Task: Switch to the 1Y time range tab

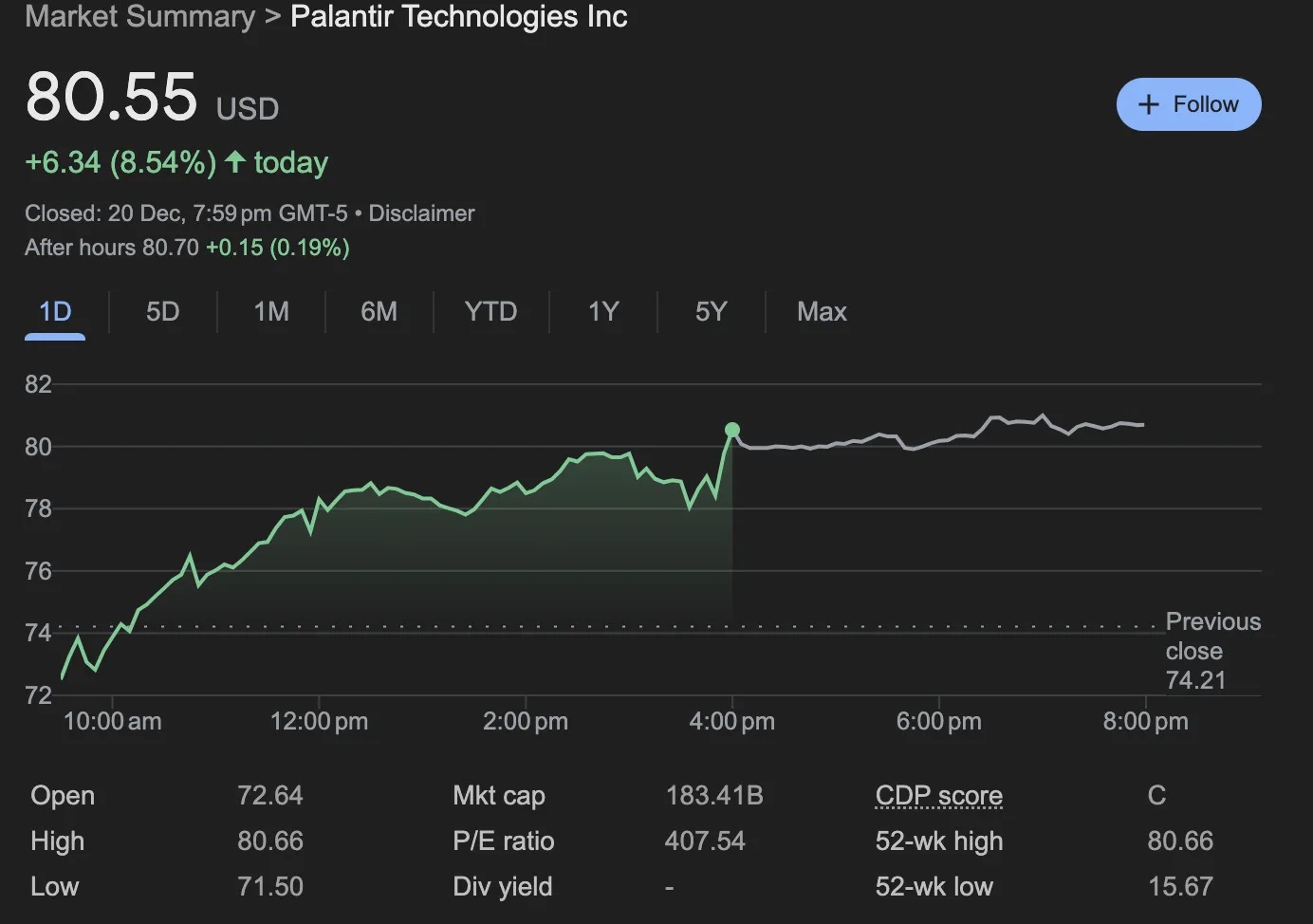Action: pos(603,312)
